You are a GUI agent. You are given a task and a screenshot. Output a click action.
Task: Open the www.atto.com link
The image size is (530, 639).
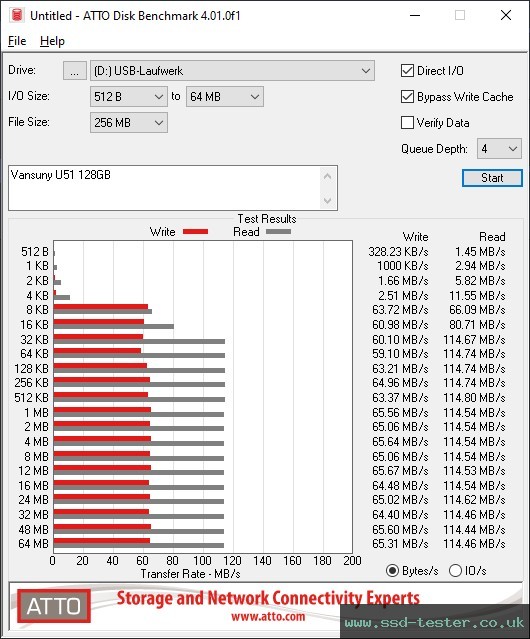(x=268, y=617)
